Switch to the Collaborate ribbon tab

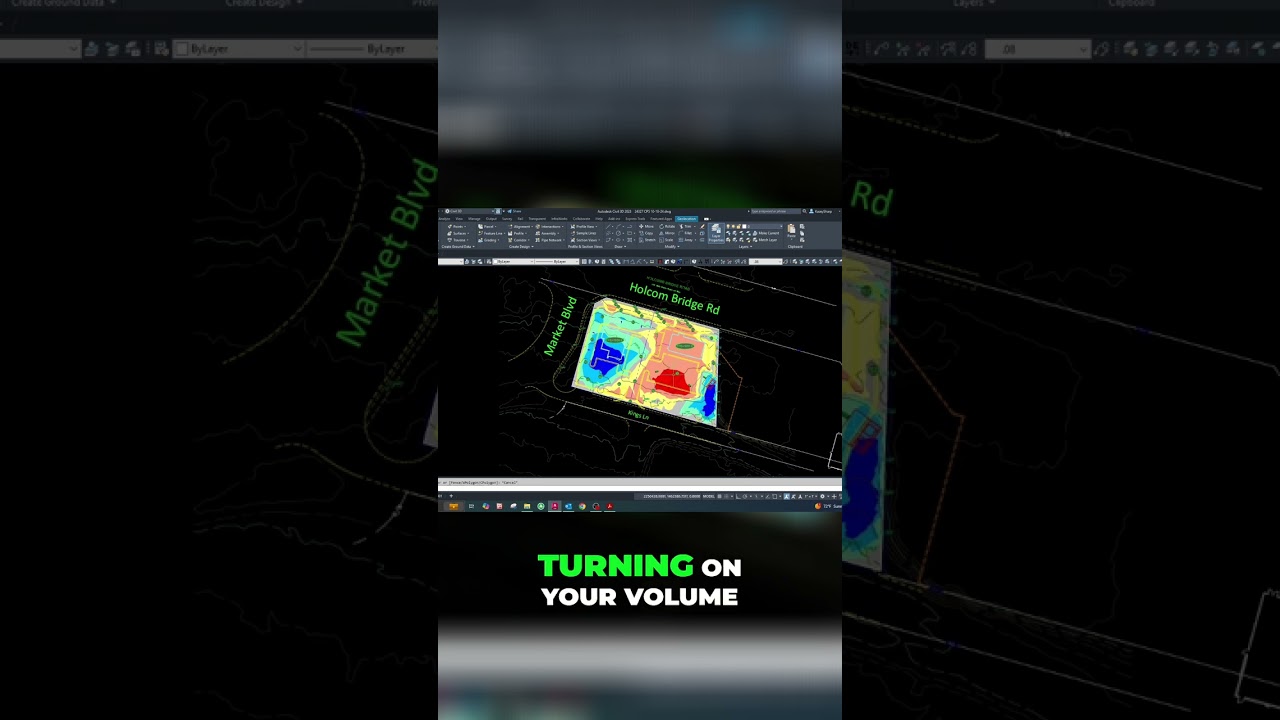pos(581,219)
